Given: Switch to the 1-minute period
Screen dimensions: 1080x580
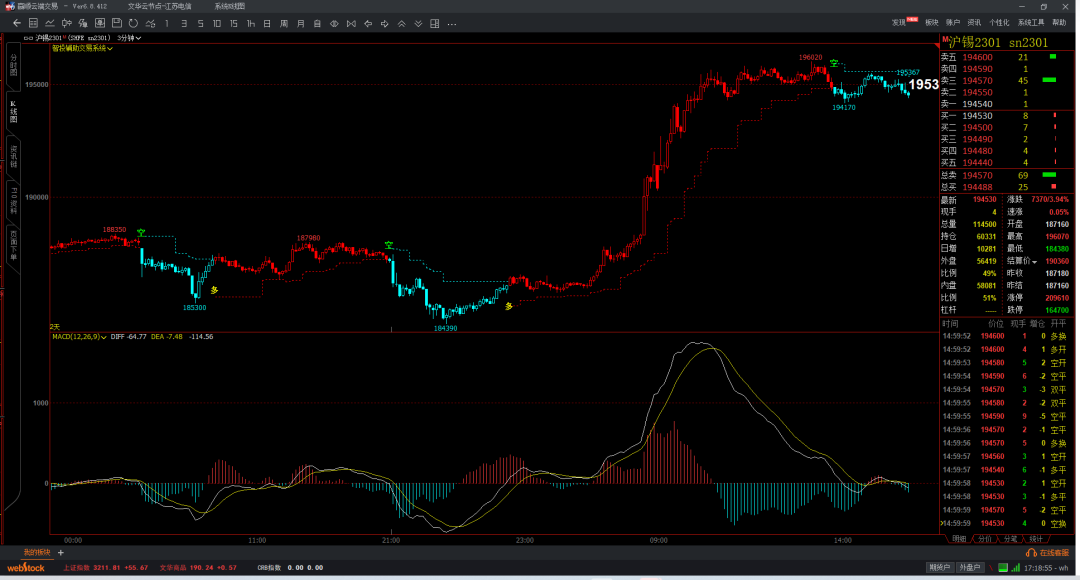Looking at the screenshot, I should (167, 23).
